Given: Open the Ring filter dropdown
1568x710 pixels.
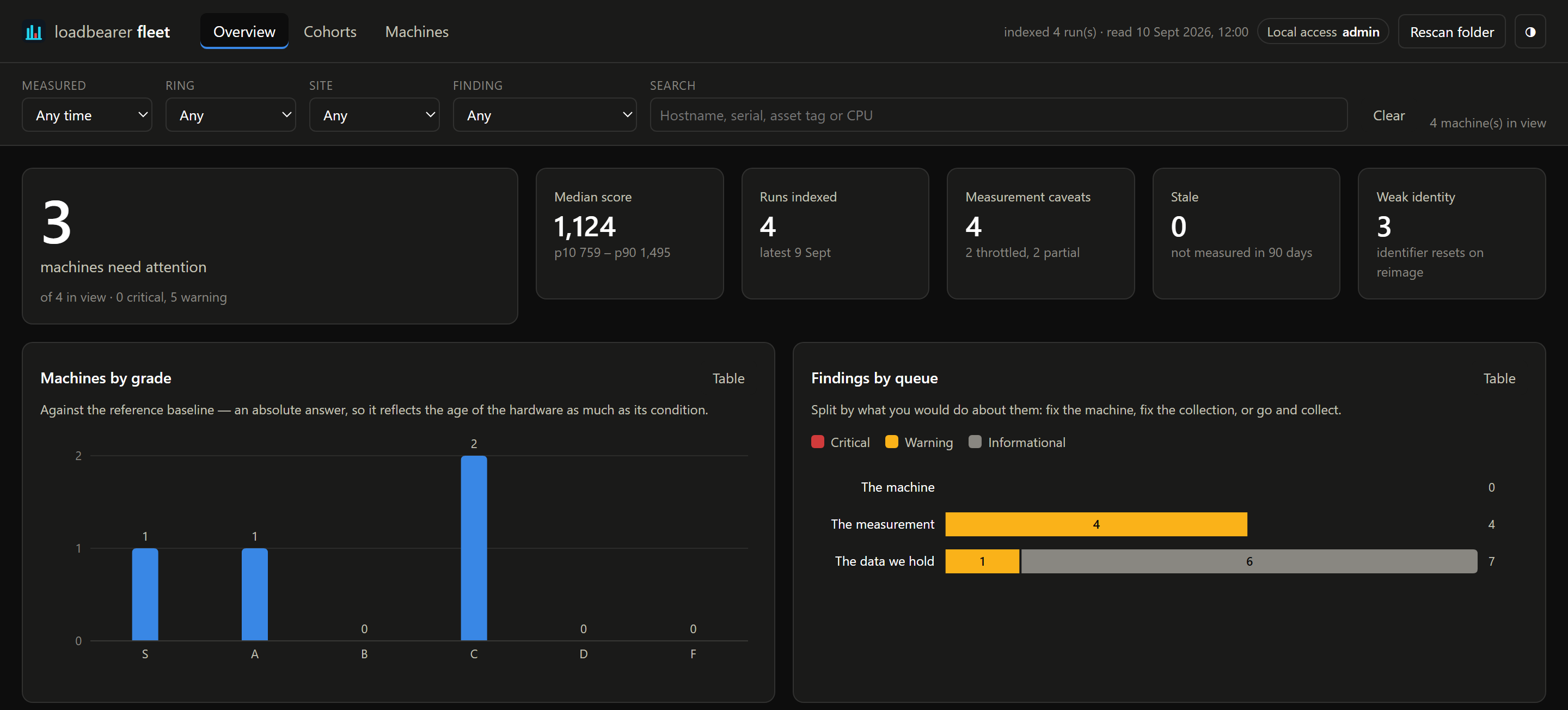Looking at the screenshot, I should tap(231, 115).
